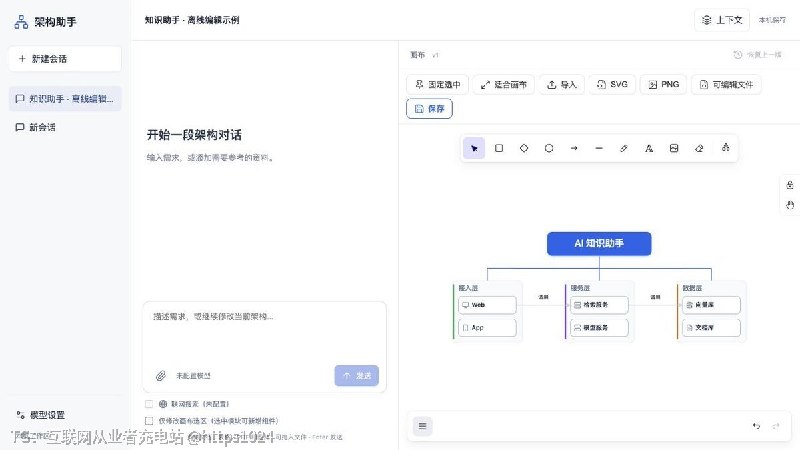
Task: Click the lock icon on canvas right edge
Action: [790, 185]
